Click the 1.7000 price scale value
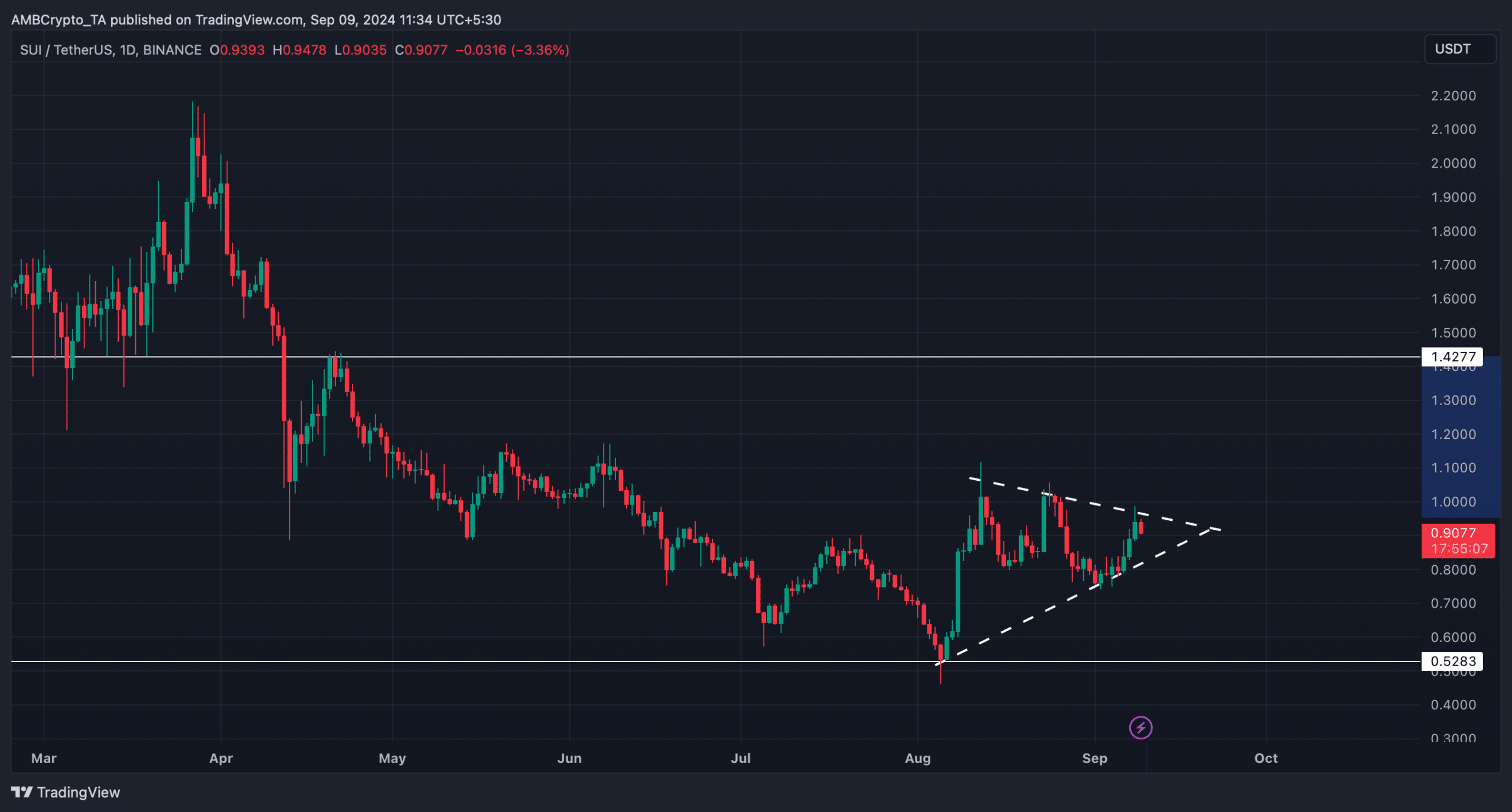The width and height of the screenshot is (1512, 812). point(1453,265)
